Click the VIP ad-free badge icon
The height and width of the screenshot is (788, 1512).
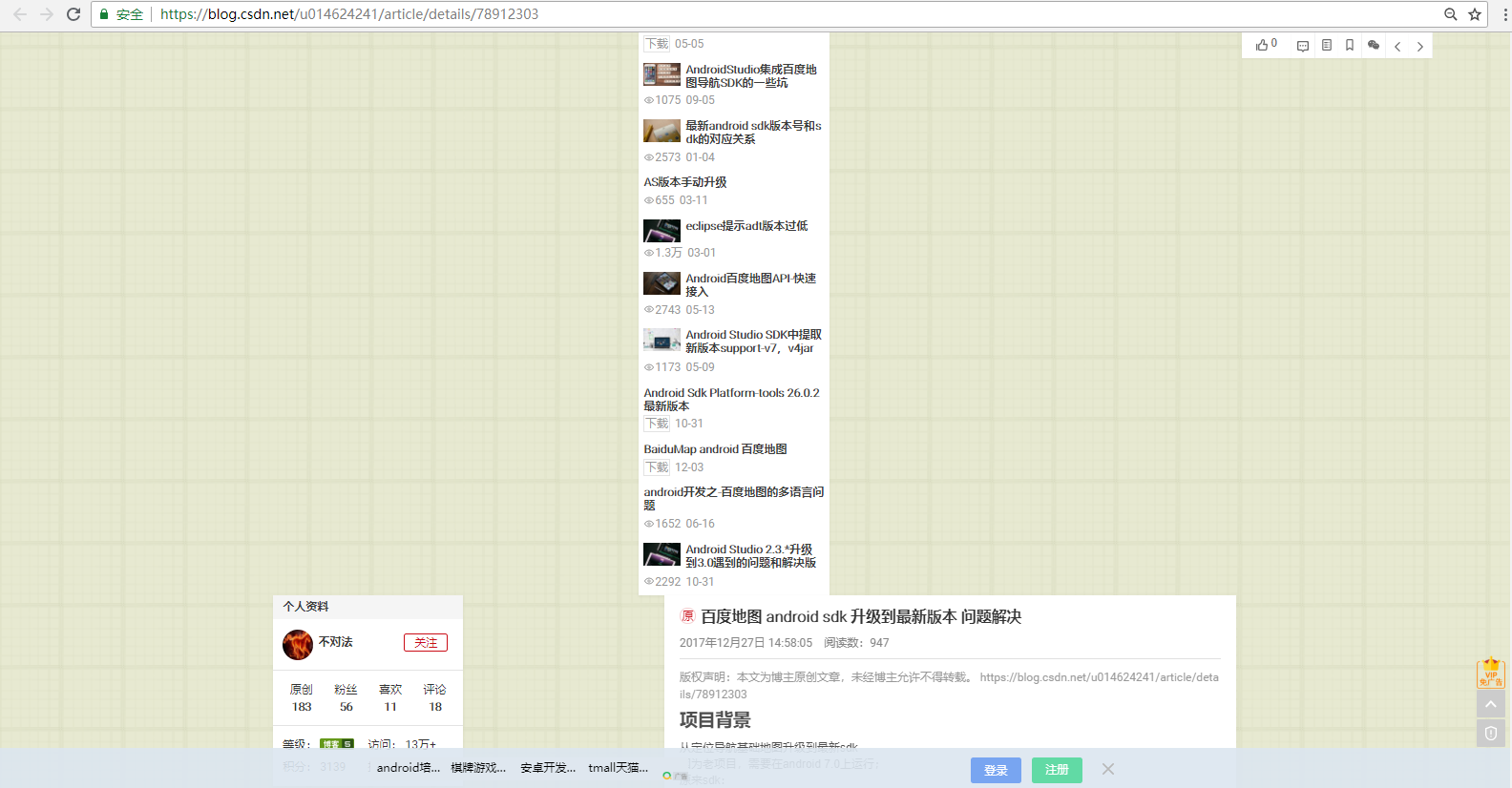(1491, 673)
